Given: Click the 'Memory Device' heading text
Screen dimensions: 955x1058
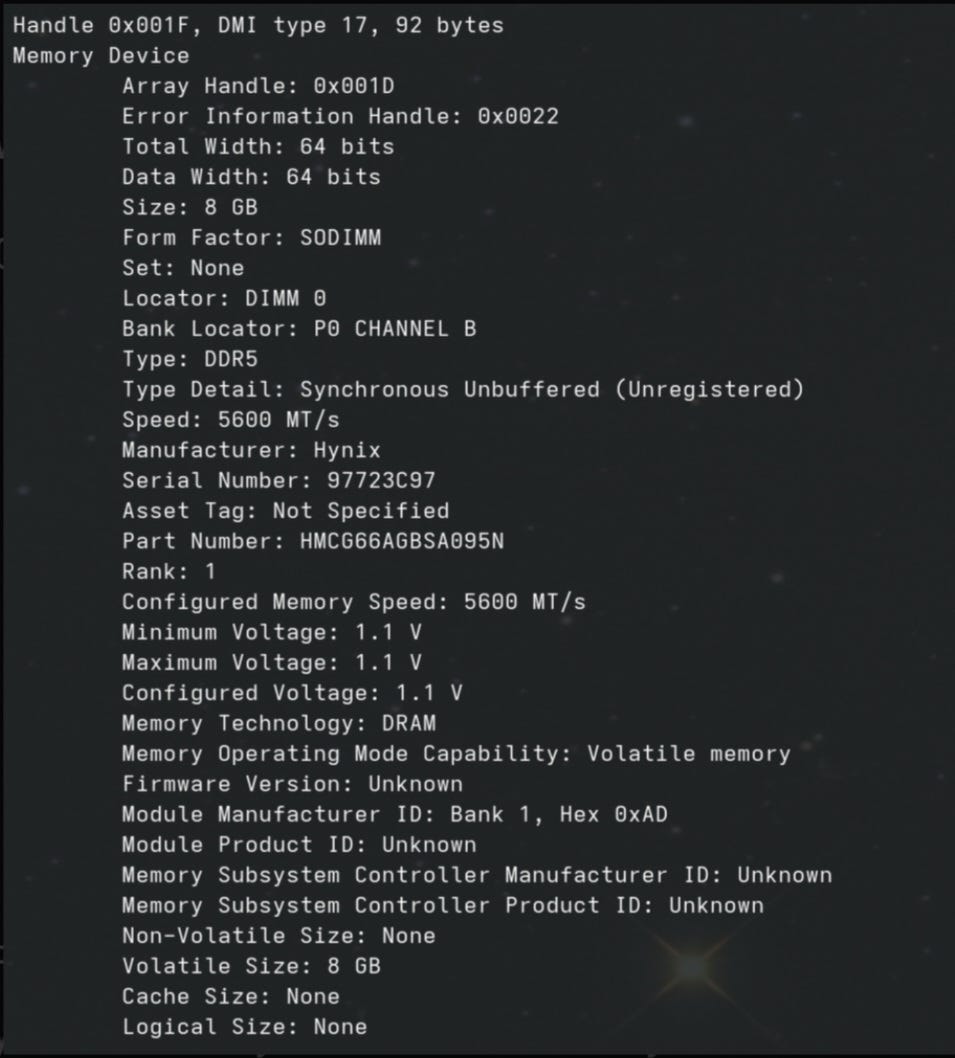Looking at the screenshot, I should point(100,55).
